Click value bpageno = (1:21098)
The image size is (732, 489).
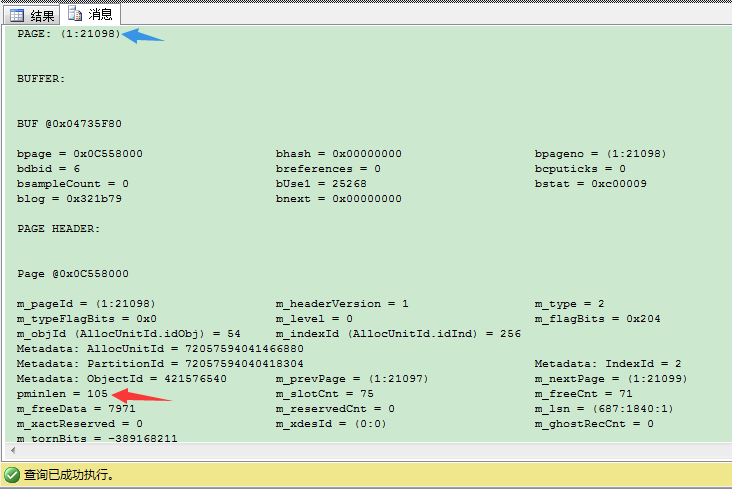click(x=600, y=154)
